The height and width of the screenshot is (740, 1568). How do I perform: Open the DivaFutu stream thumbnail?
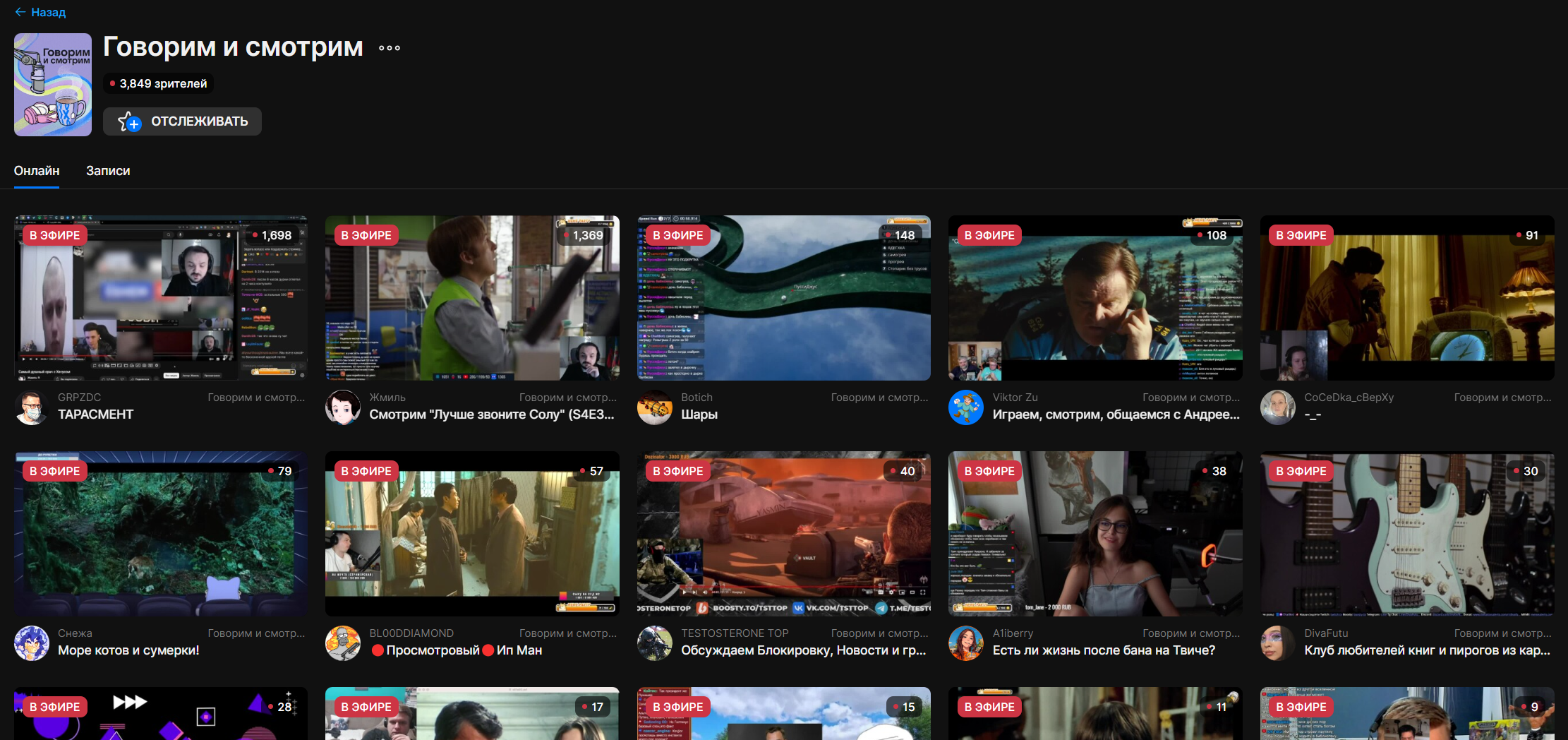[1407, 534]
